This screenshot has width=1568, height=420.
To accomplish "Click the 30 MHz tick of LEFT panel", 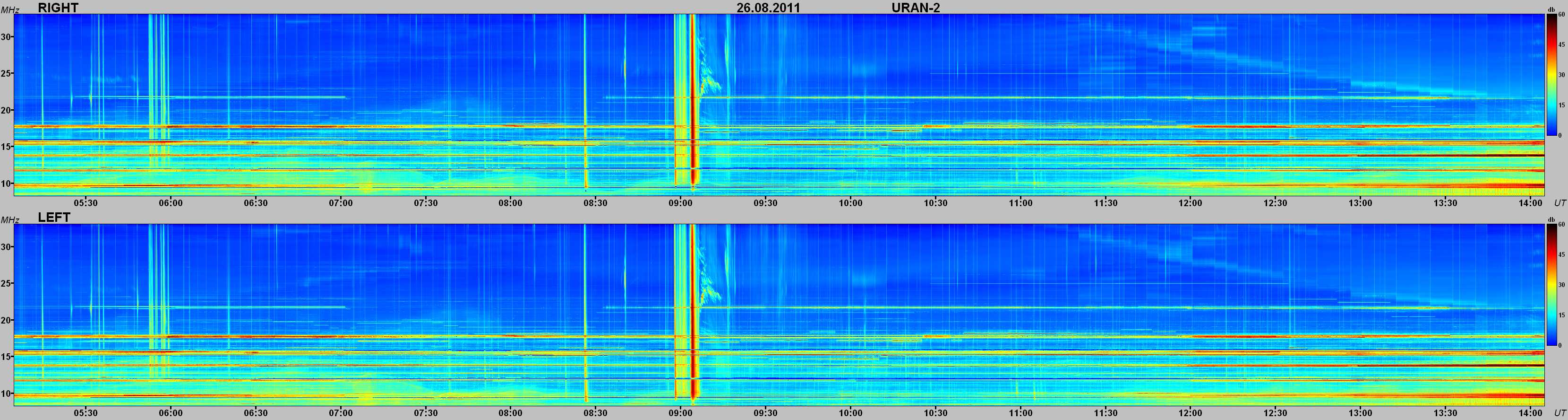I will click(x=6, y=247).
